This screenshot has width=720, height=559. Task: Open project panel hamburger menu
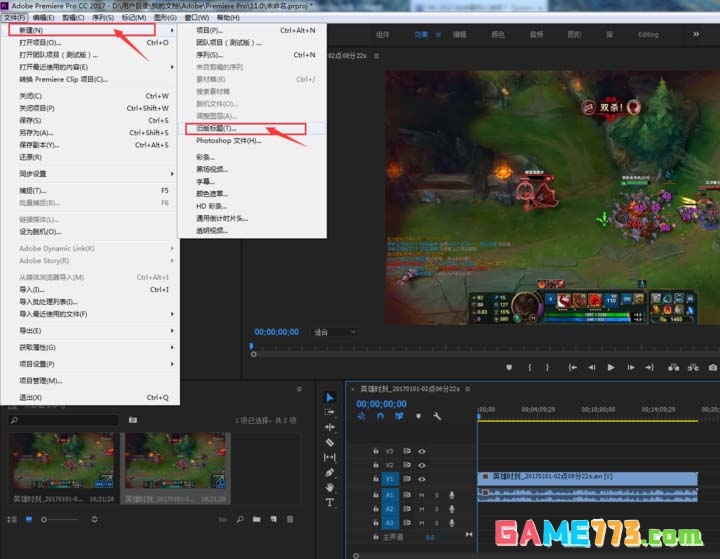click(x=299, y=389)
